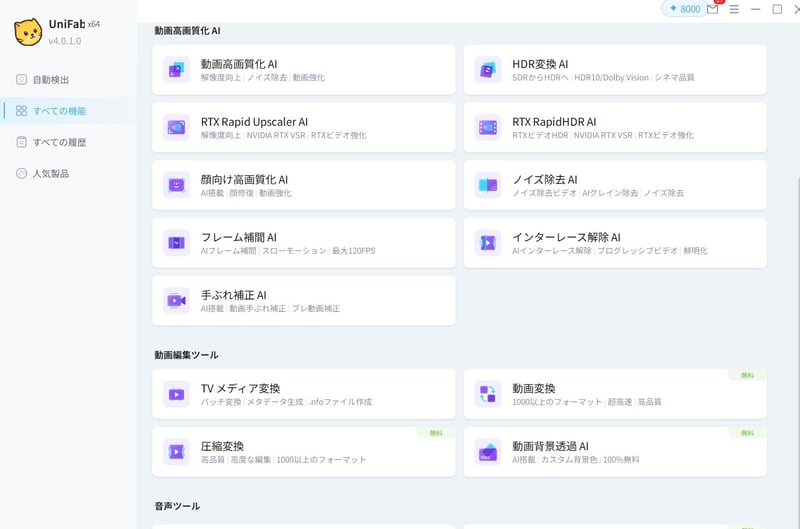
Task: Click the インターレース解除 AI icon
Action: [488, 242]
